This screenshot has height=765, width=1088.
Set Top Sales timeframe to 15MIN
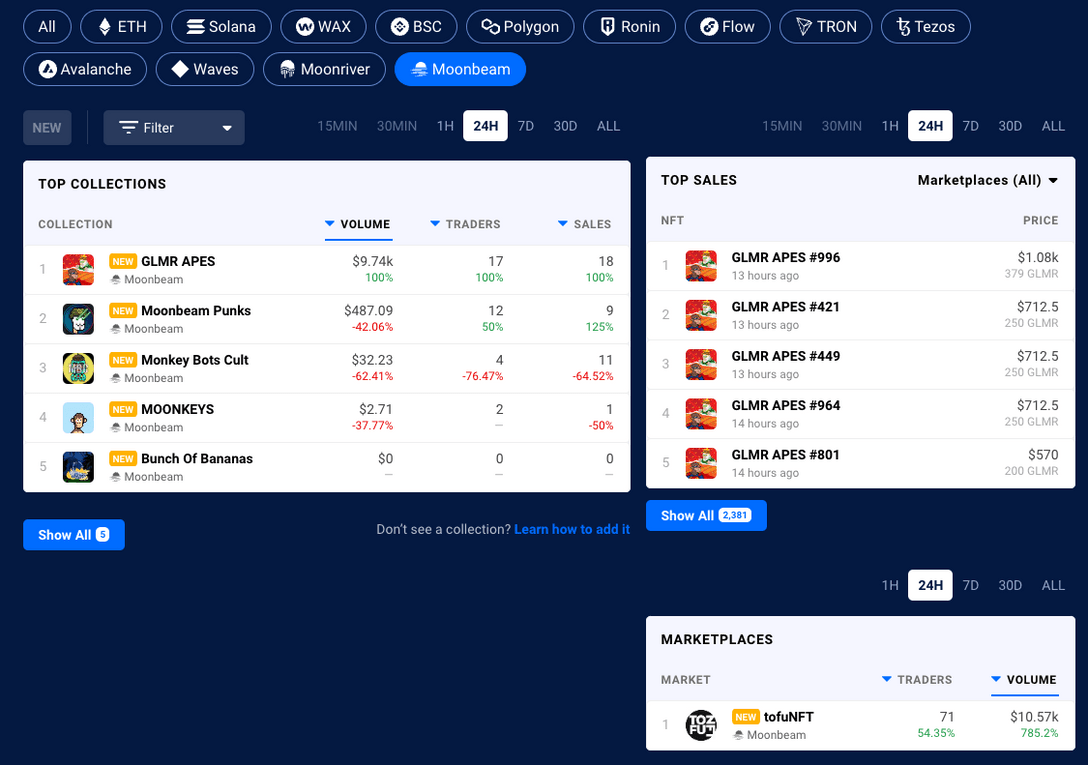click(782, 126)
